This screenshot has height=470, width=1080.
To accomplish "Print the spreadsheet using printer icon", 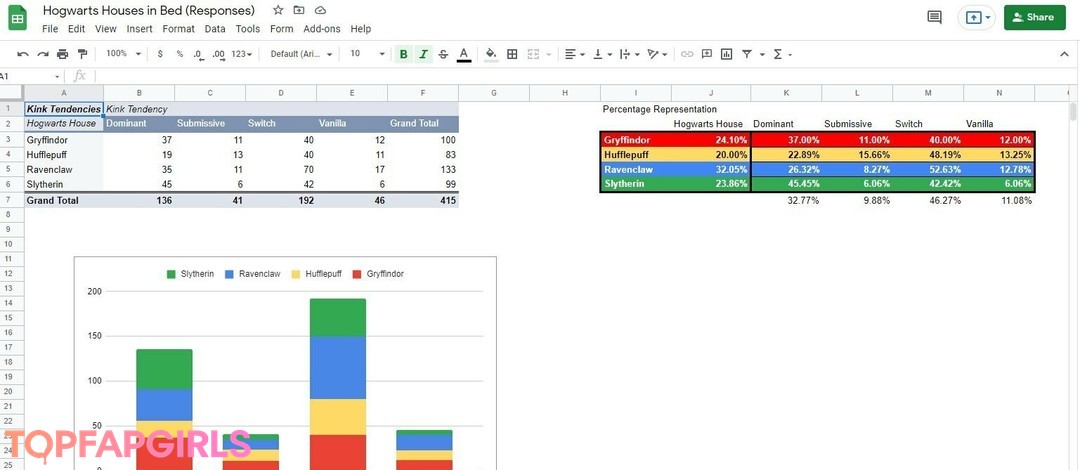I will point(63,54).
